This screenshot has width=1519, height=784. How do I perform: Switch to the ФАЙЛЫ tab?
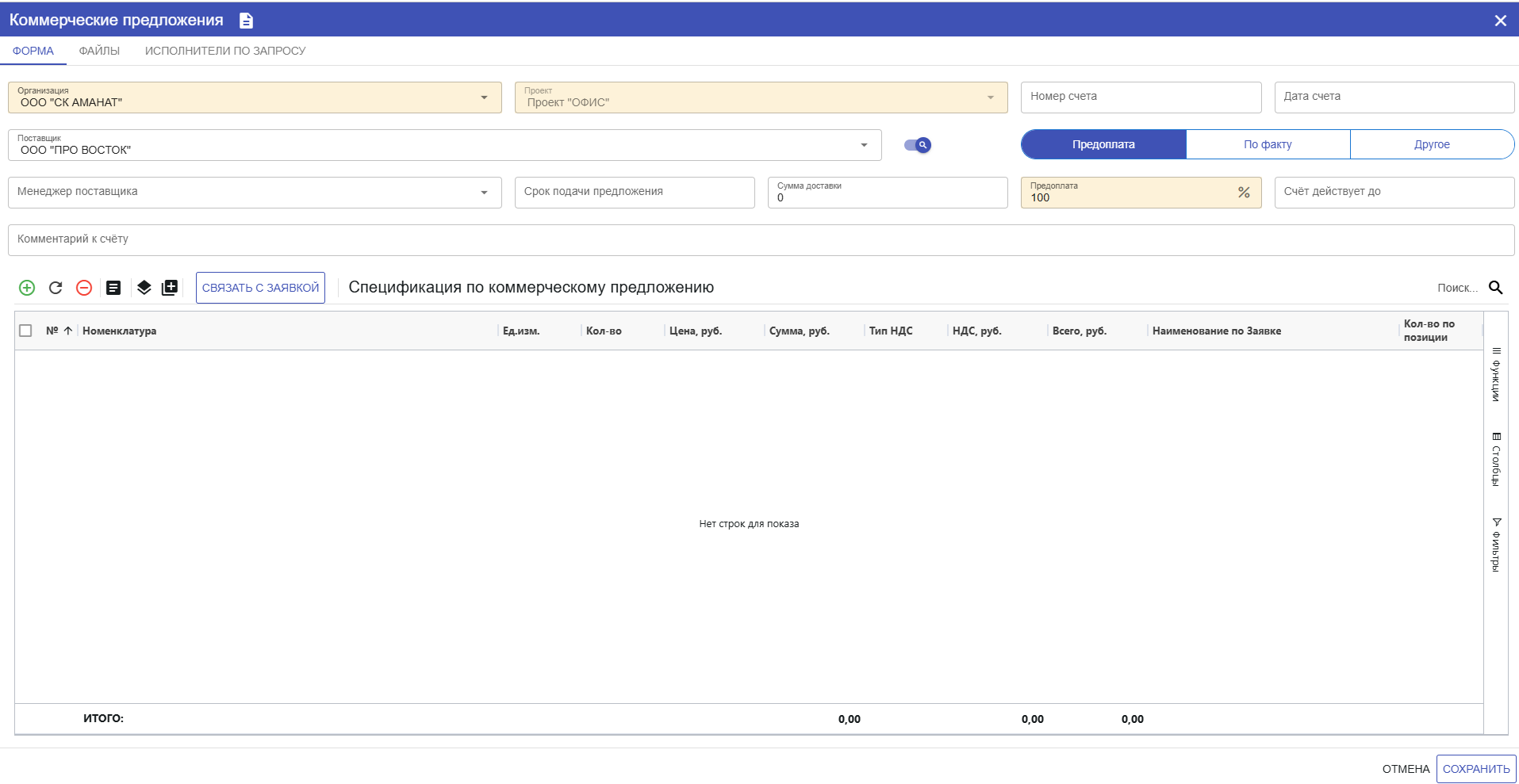99,51
